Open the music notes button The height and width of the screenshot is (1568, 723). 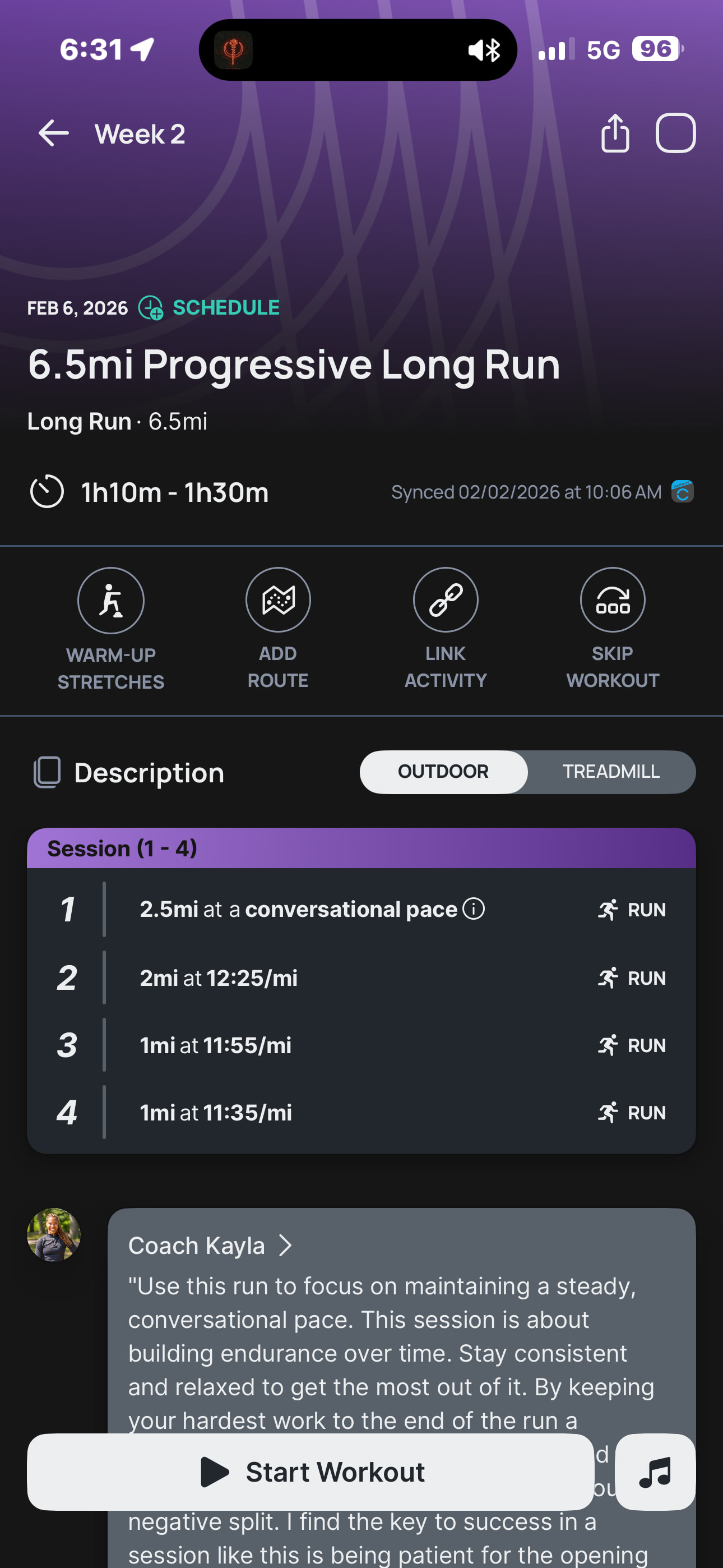click(655, 1472)
